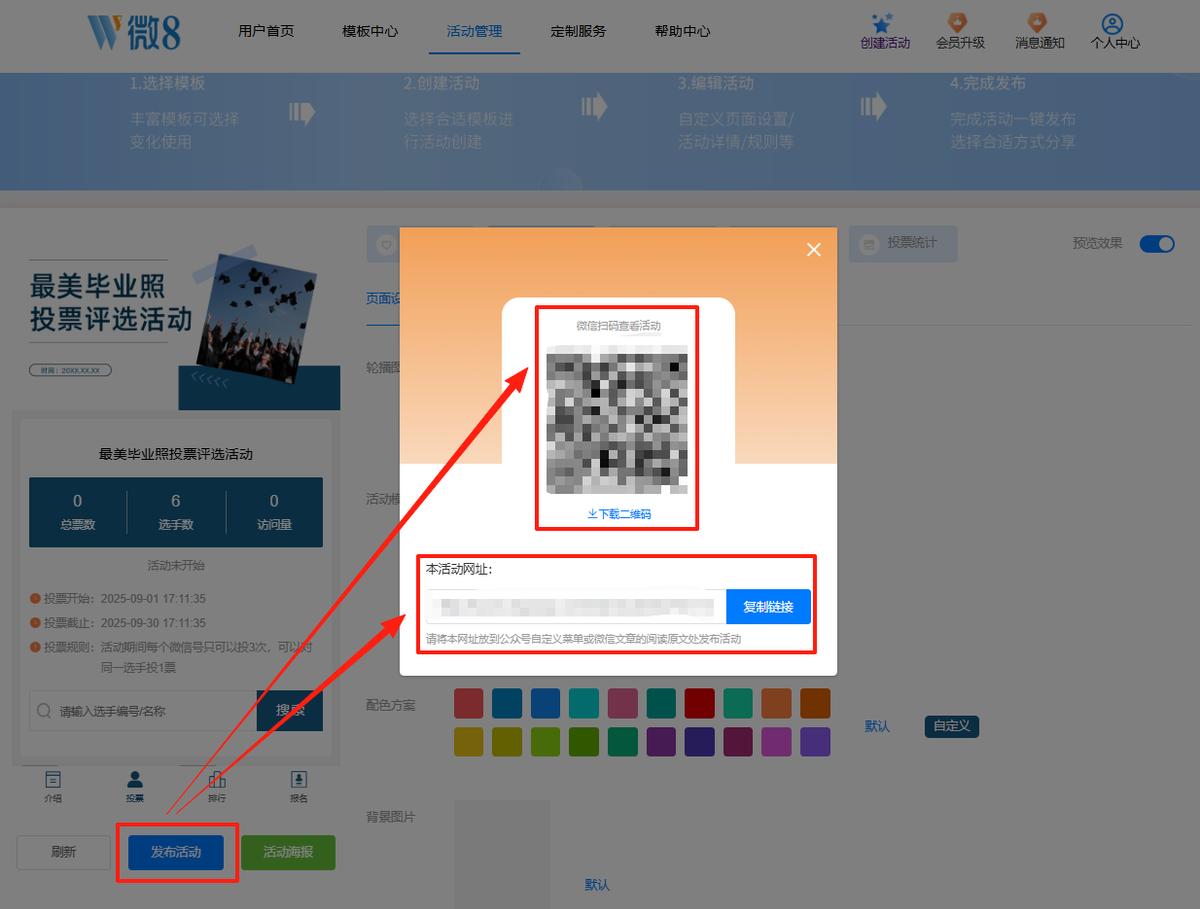Click 自定义 color scheme button
Image resolution: width=1200 pixels, height=909 pixels.
[x=952, y=726]
